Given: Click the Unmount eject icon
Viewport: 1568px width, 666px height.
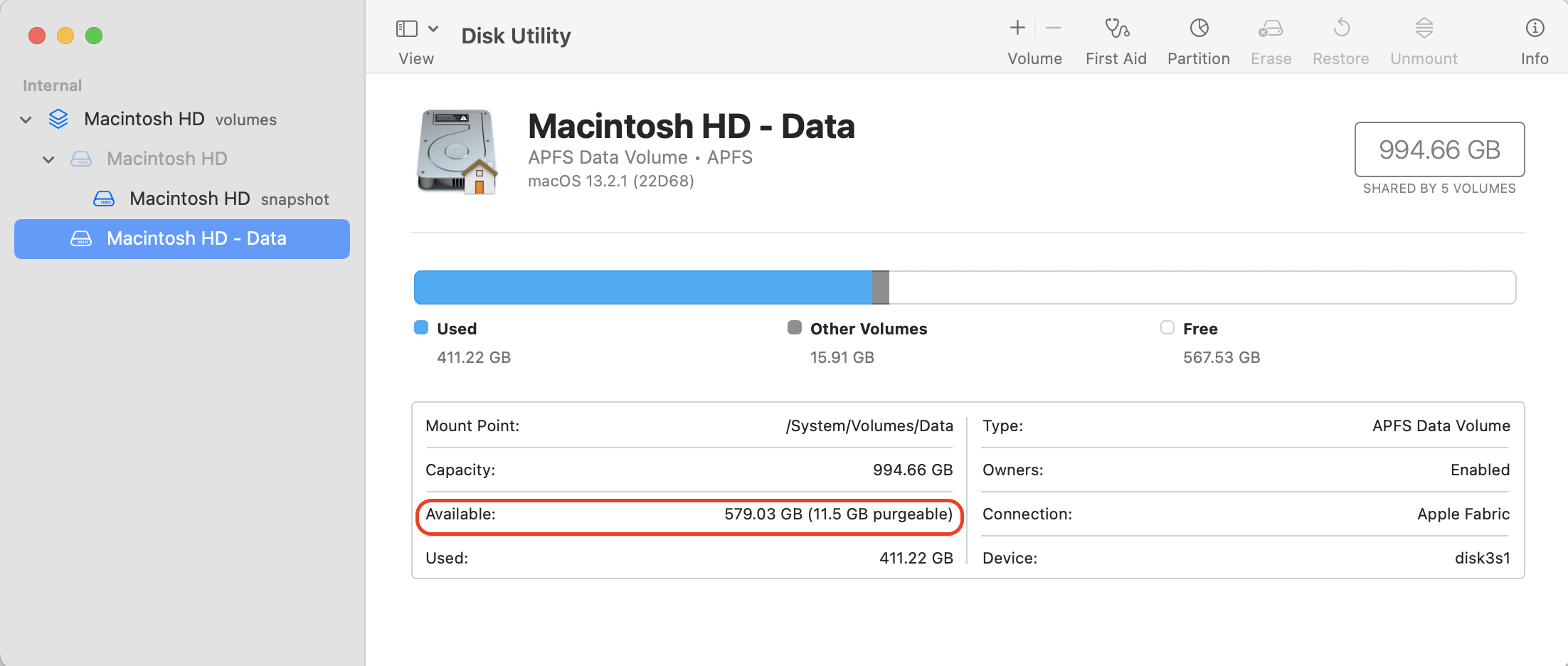Looking at the screenshot, I should tap(1424, 28).
